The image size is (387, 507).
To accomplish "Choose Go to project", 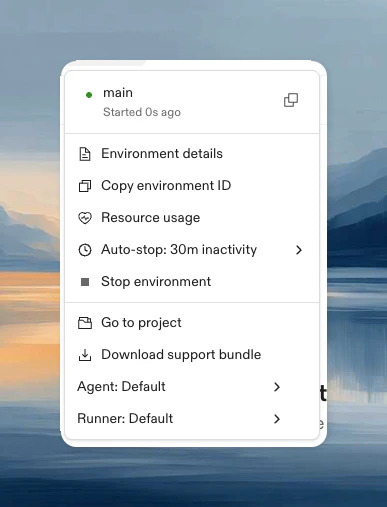I will coord(192,323).
